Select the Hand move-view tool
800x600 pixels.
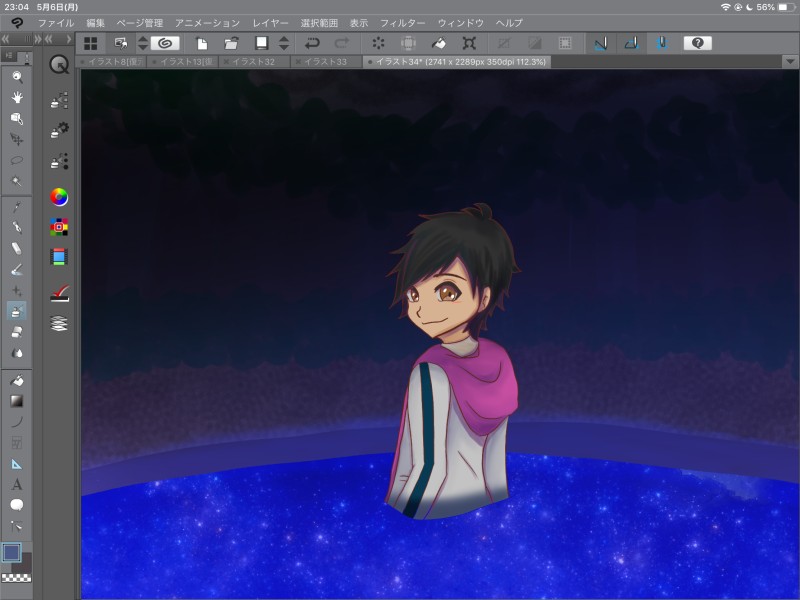pos(17,97)
